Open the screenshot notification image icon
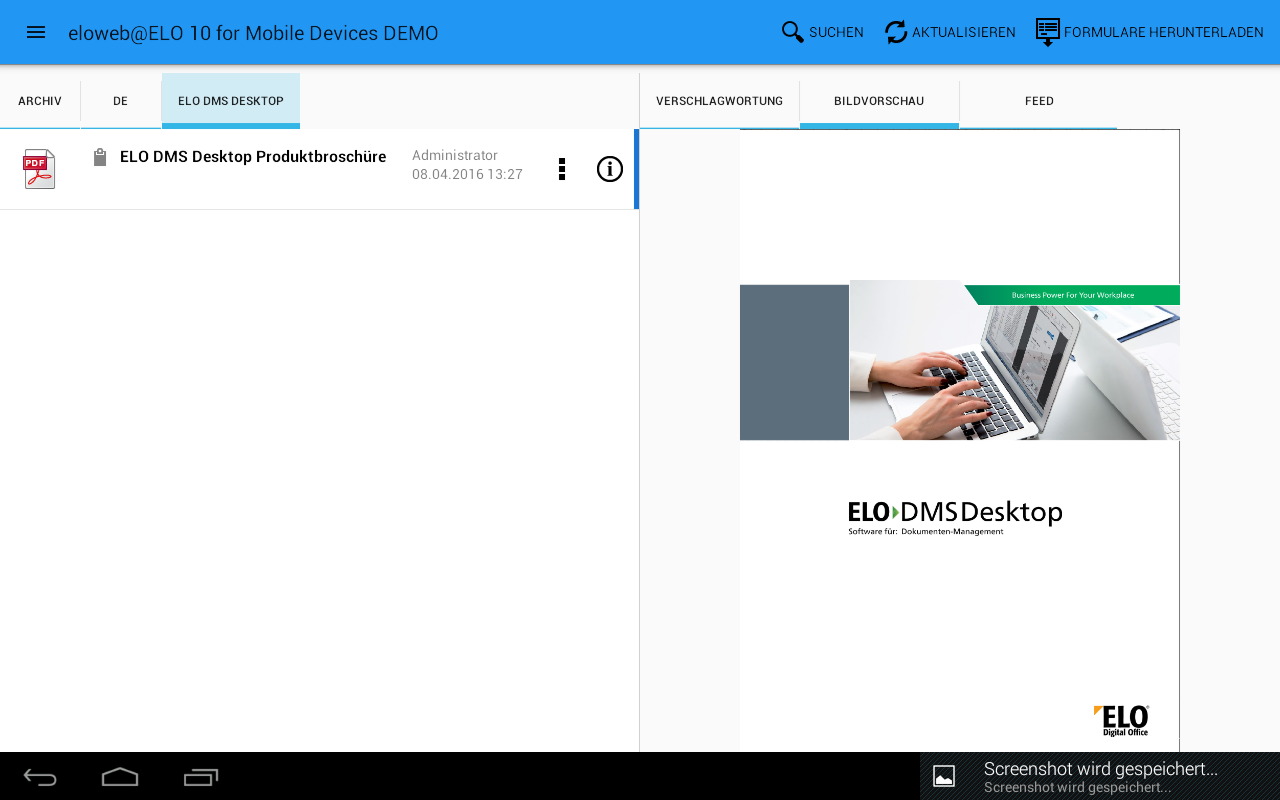 pos(944,776)
